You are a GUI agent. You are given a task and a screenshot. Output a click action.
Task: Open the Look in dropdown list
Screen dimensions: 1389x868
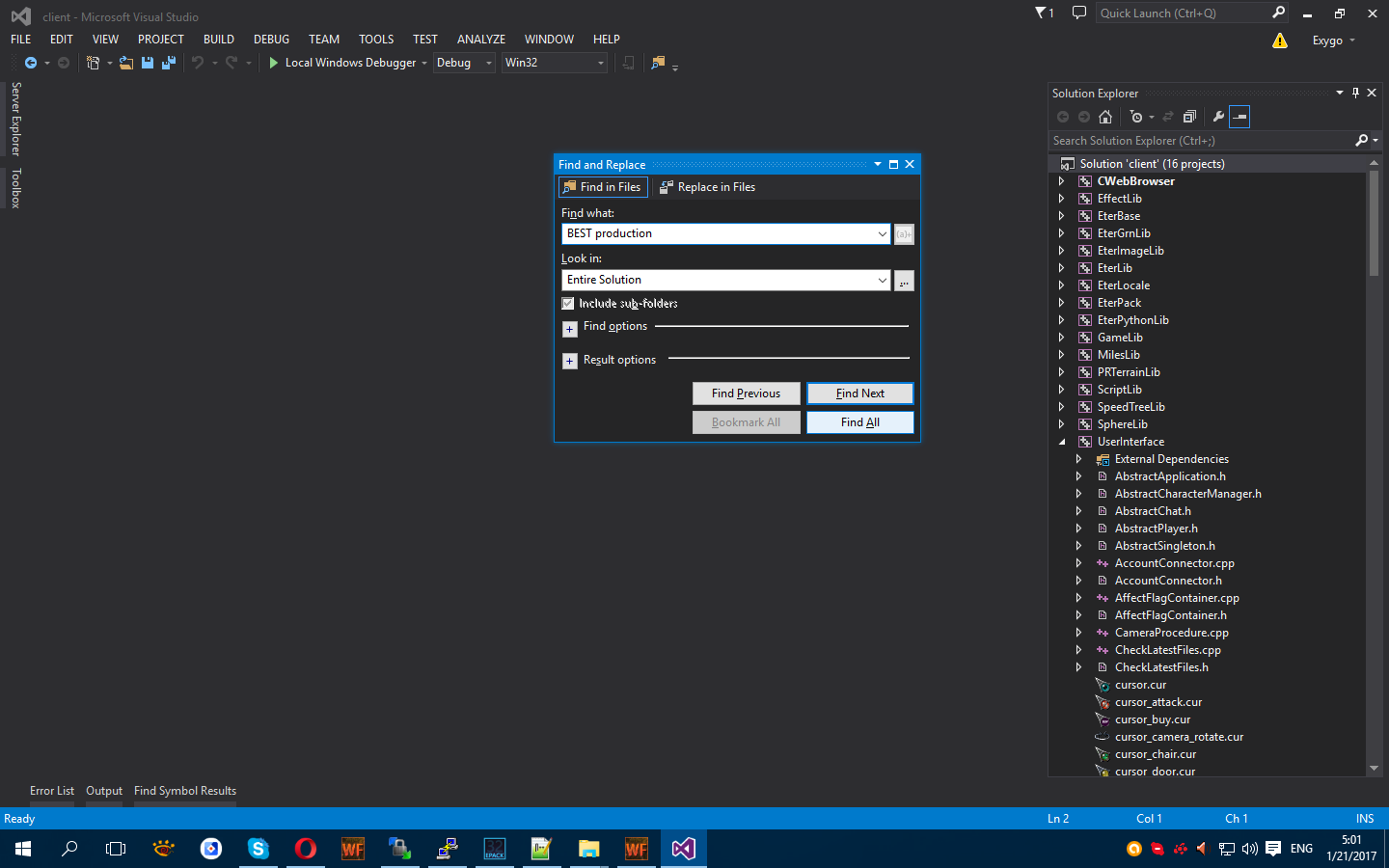pos(882,280)
